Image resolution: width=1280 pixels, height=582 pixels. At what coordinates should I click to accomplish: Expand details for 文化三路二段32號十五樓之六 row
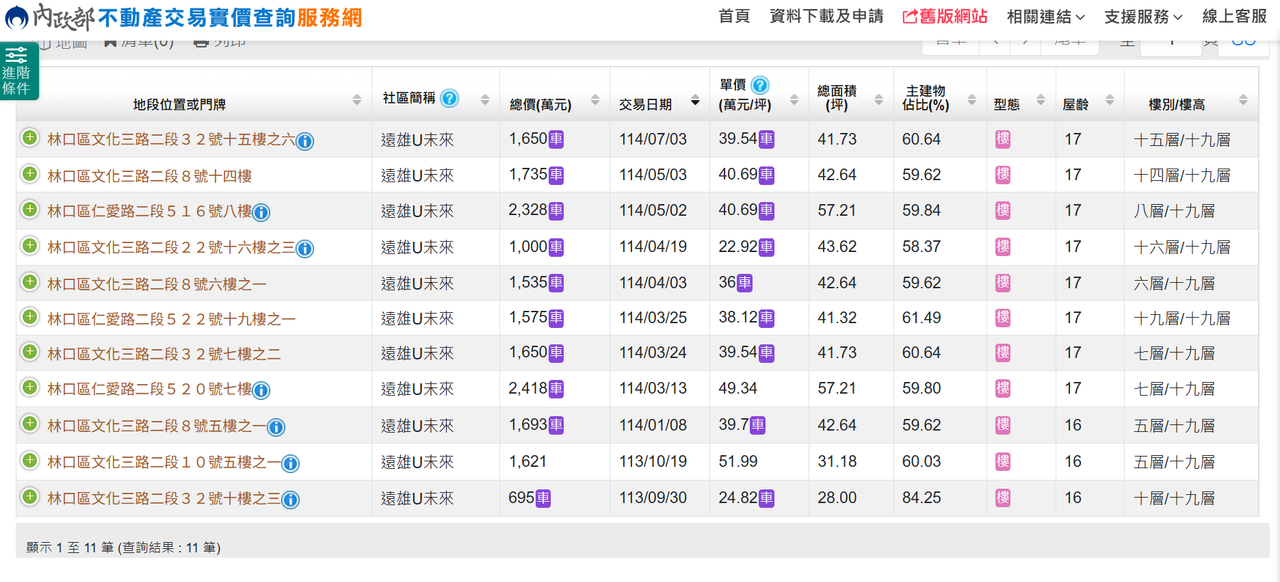pos(30,138)
